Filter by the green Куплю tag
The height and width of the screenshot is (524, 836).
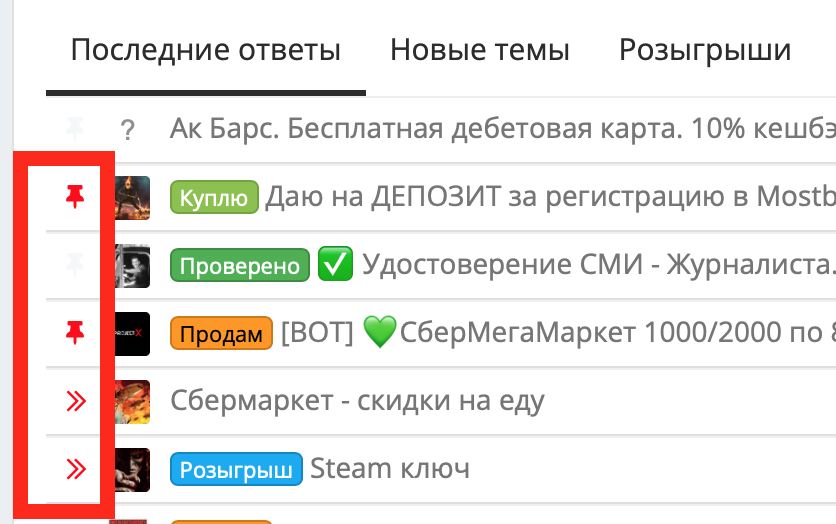pyautogui.click(x=214, y=197)
